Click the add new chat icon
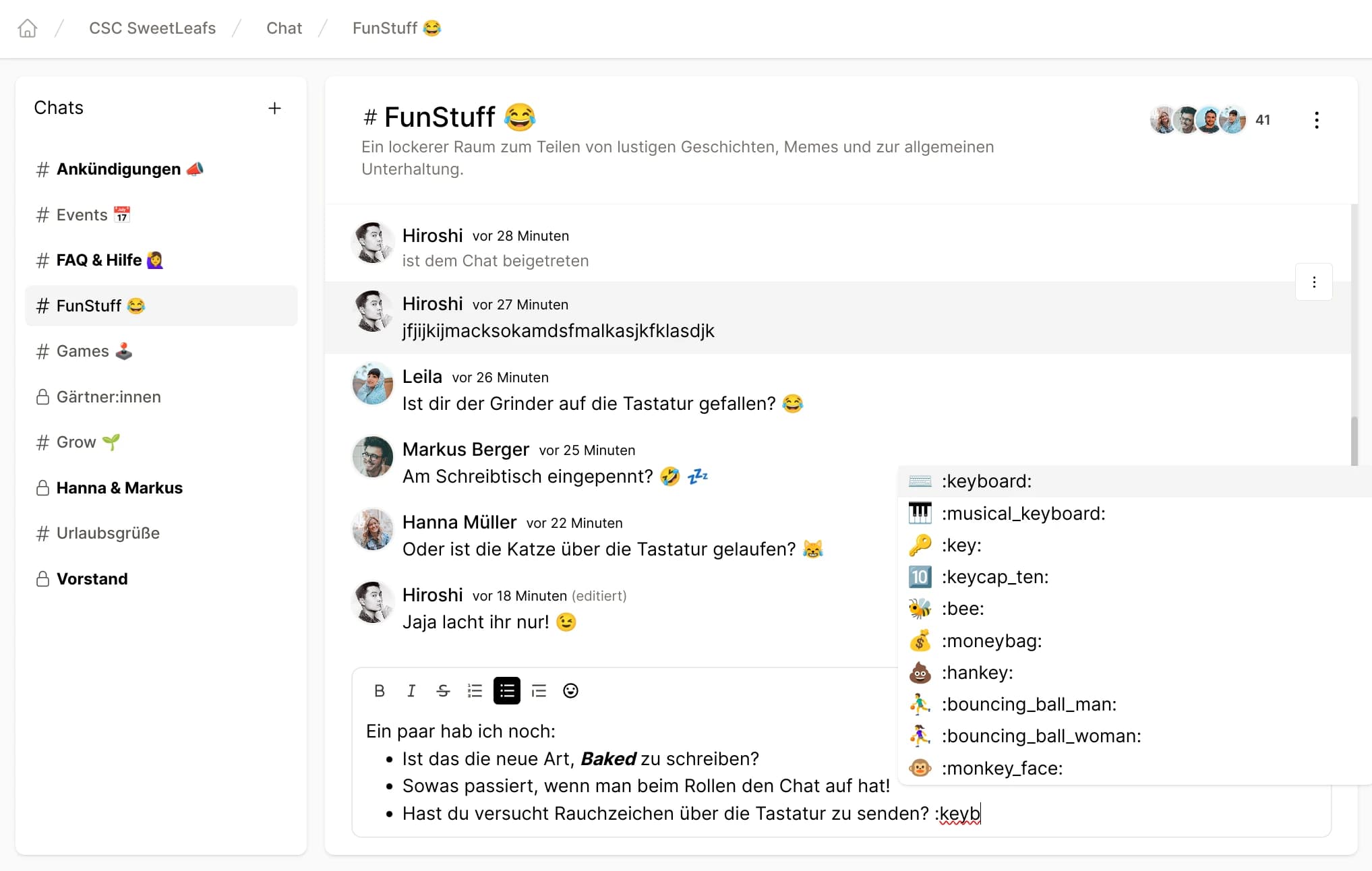The height and width of the screenshot is (871, 1372). click(276, 108)
